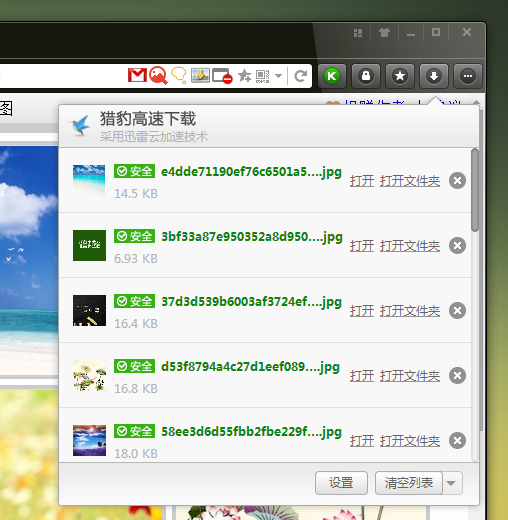Open file d53f8794a4c27d1eef089 via 打开 link
Image resolution: width=508 pixels, height=520 pixels.
pyautogui.click(x=362, y=376)
